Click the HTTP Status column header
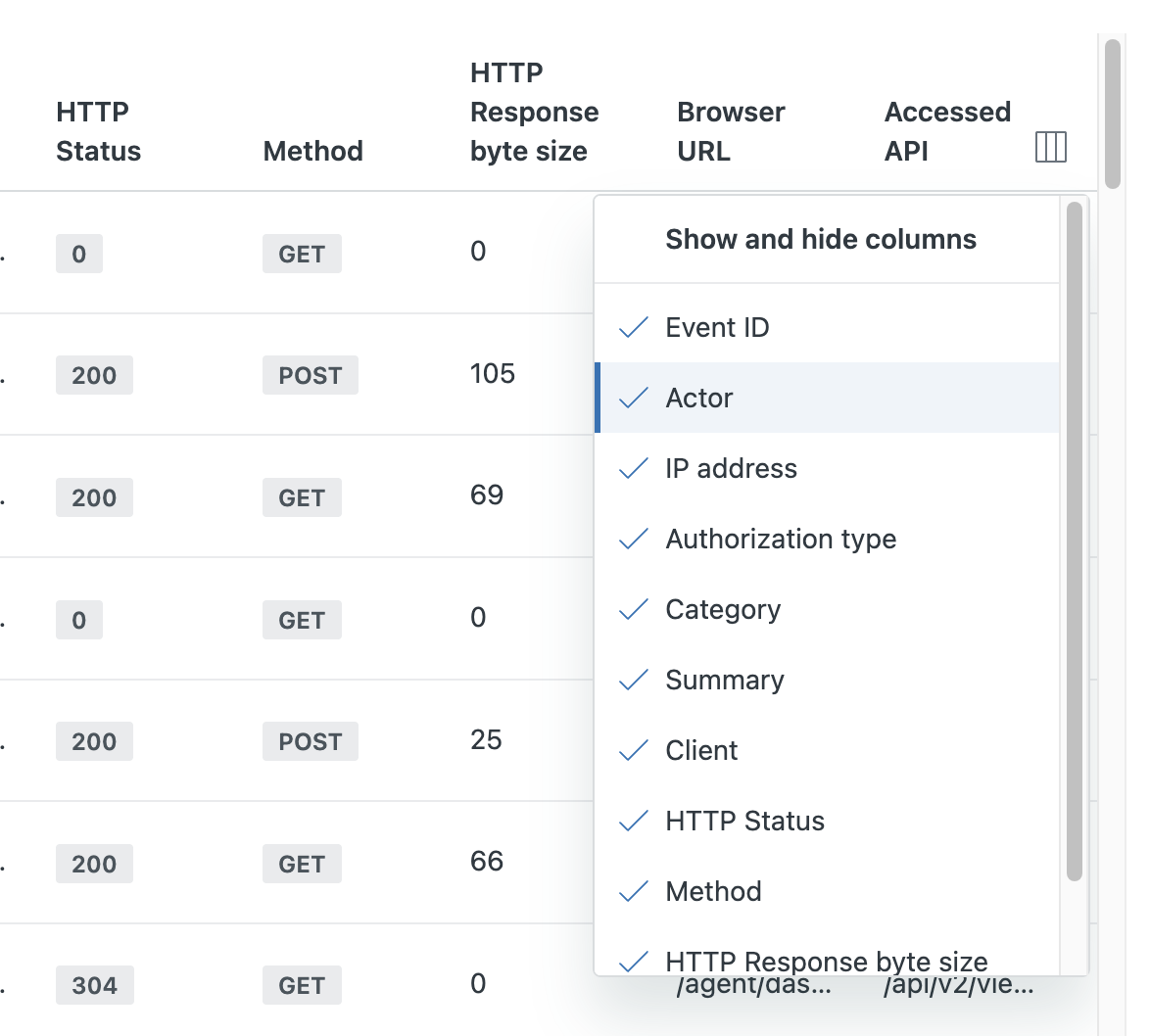The height and width of the screenshot is (1036, 1150). click(x=98, y=131)
